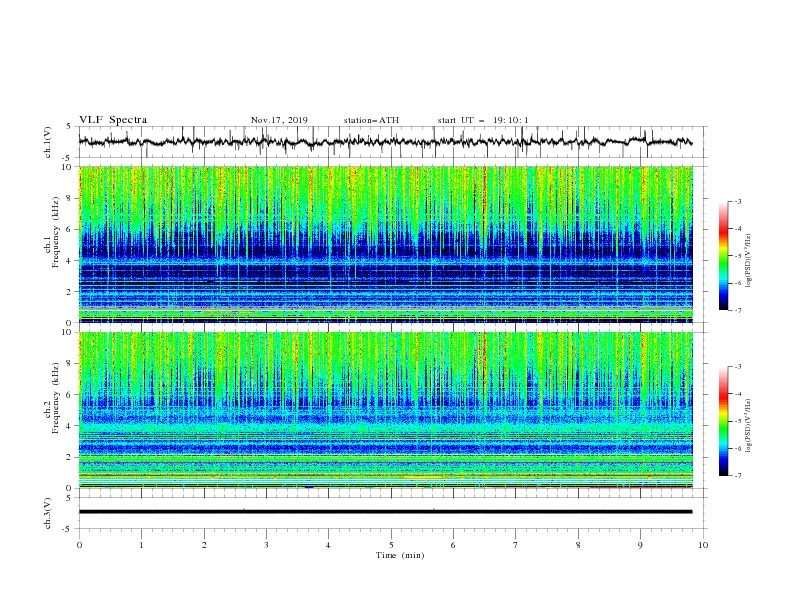Select the date text "Nov.17, 2019"
The height and width of the screenshot is (612, 792).
(x=279, y=120)
